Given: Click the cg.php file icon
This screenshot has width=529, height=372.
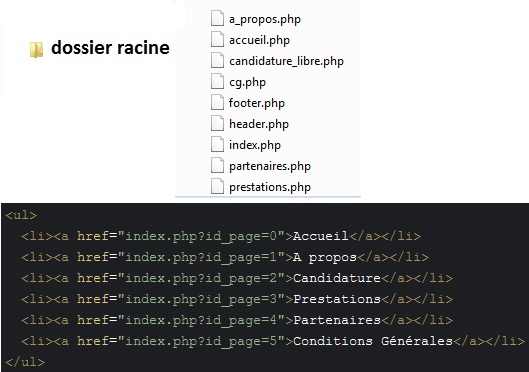Looking at the screenshot, I should 217,81.
